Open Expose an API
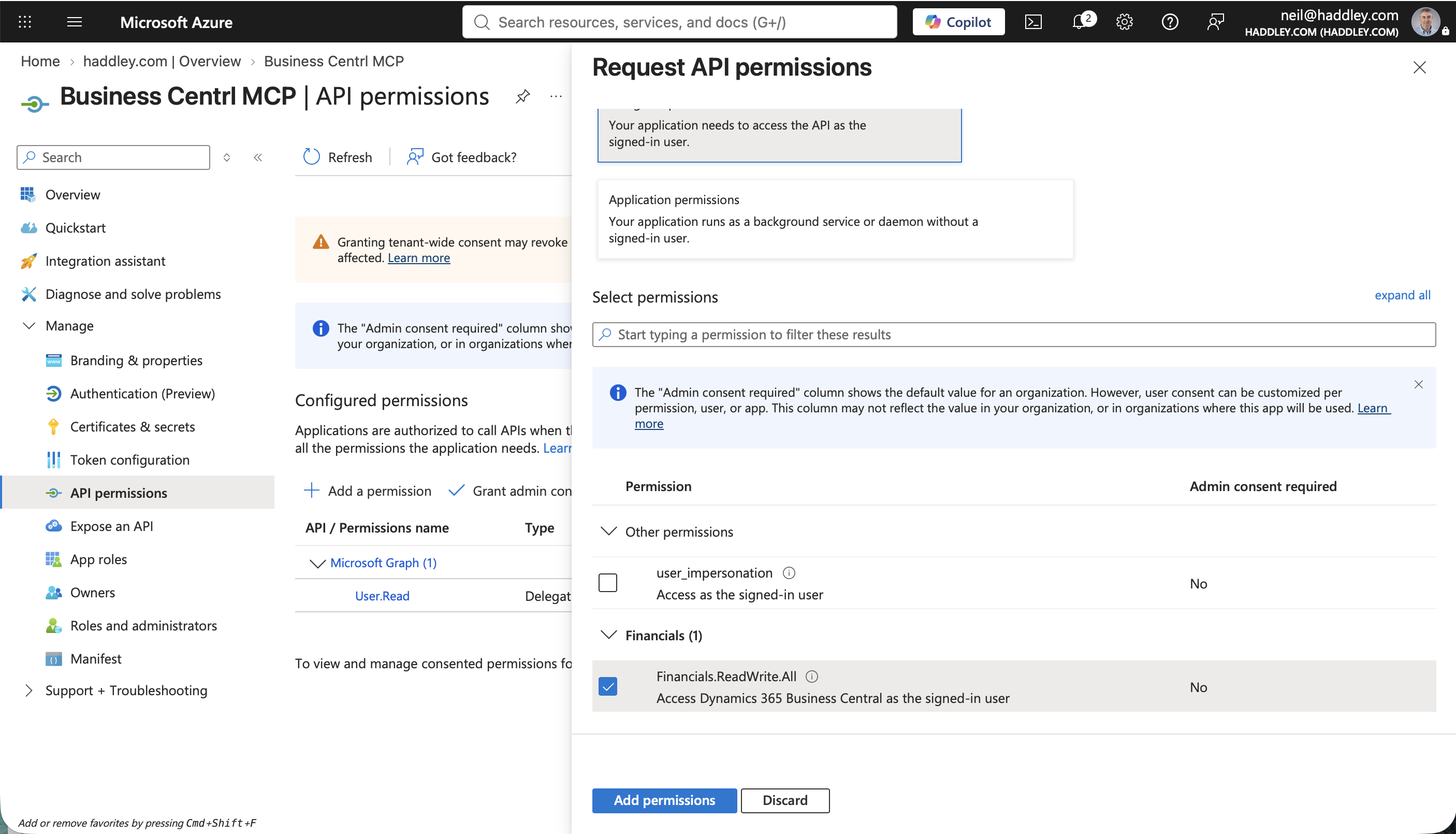This screenshot has height=834, width=1456. click(x=111, y=526)
